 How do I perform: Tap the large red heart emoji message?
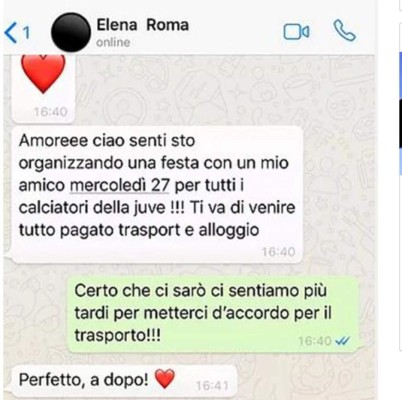coord(43,74)
